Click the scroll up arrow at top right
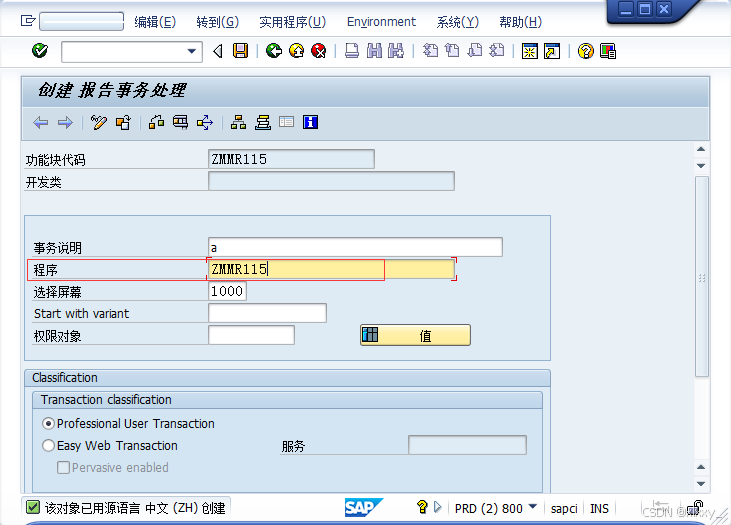Screen dimensions: 731x525 pyautogui.click(x=701, y=149)
